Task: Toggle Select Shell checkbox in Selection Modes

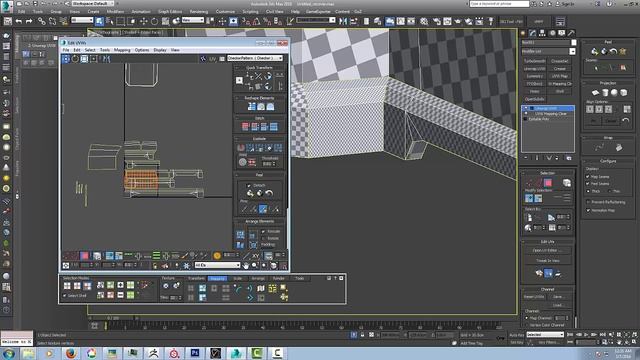Action: pos(64,296)
